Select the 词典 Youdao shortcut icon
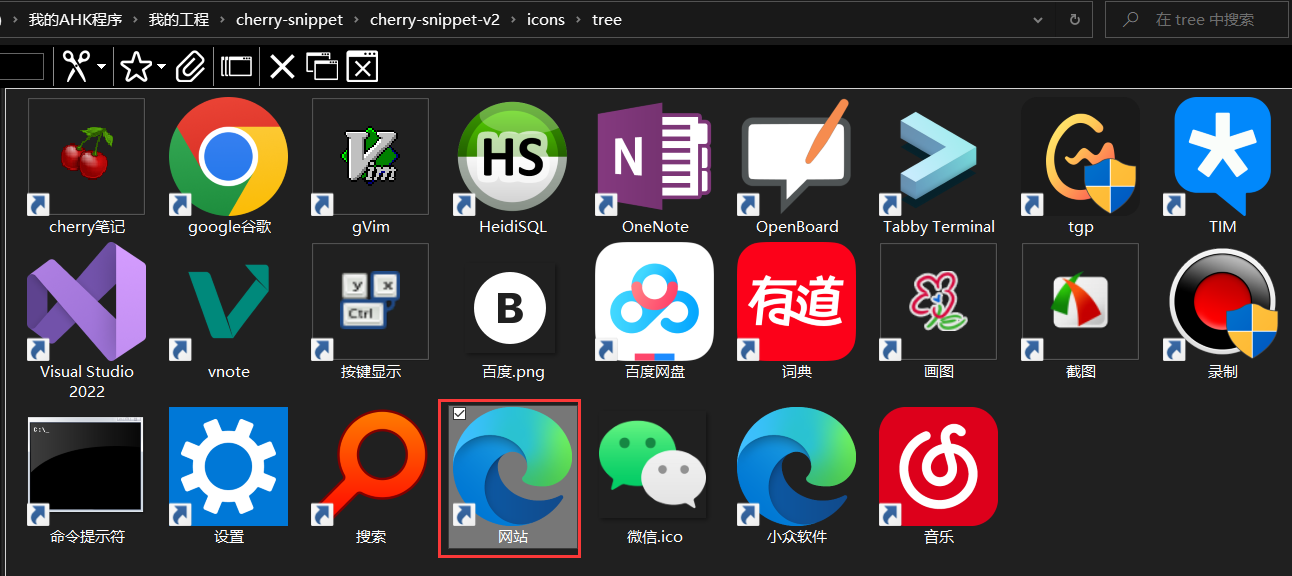Viewport: 1292px width, 576px height. point(797,301)
